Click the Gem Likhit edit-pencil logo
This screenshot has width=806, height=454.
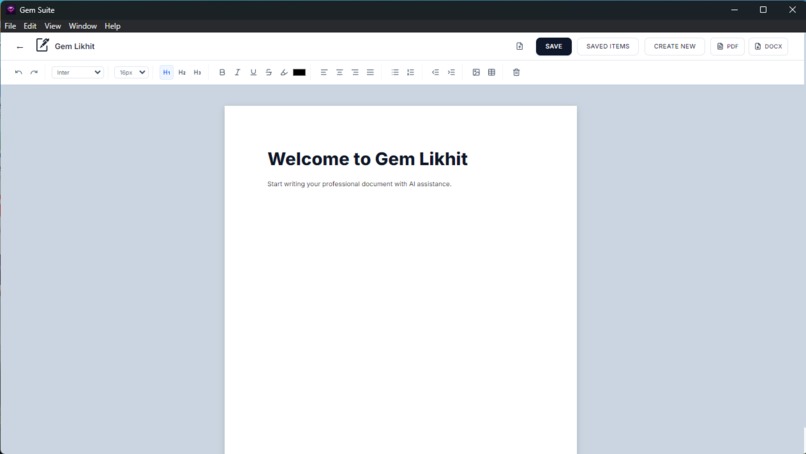42,45
